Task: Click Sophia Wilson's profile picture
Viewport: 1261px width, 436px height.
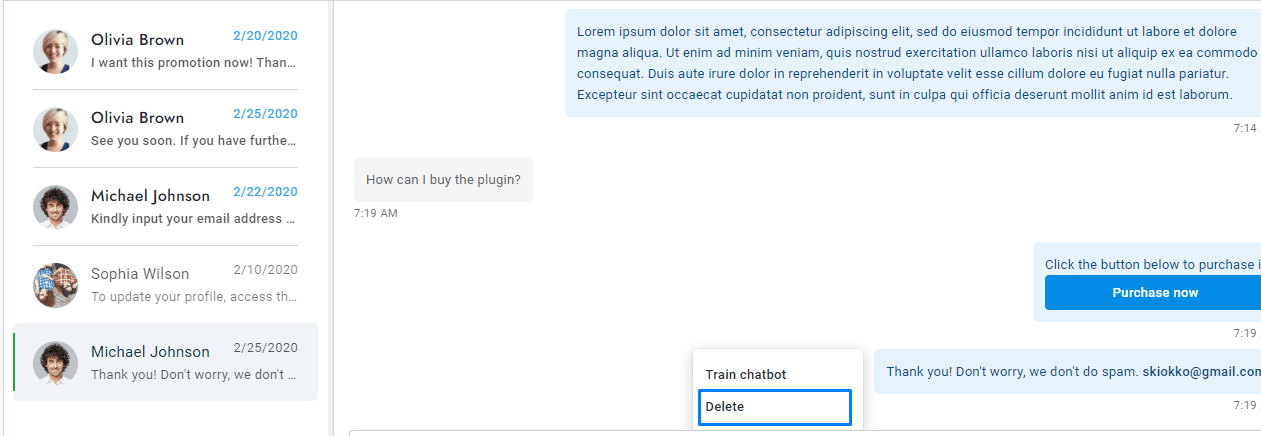Action: click(x=56, y=285)
